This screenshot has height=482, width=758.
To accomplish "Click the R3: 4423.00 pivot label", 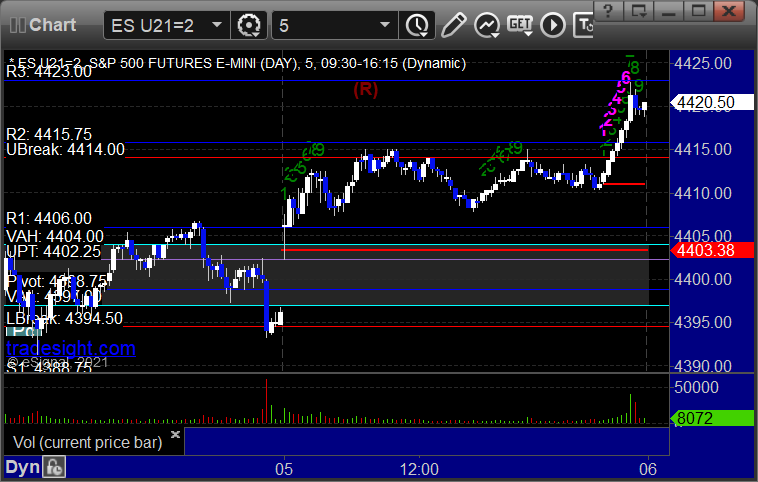I will tap(49, 72).
